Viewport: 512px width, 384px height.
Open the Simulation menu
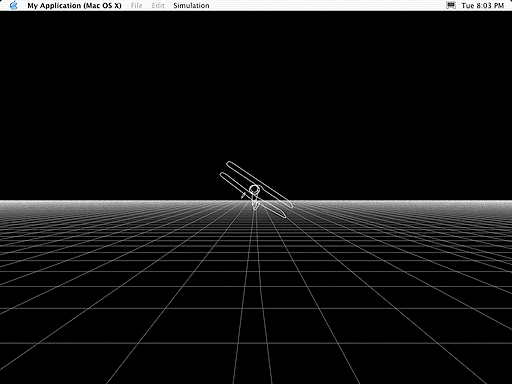[191, 6]
